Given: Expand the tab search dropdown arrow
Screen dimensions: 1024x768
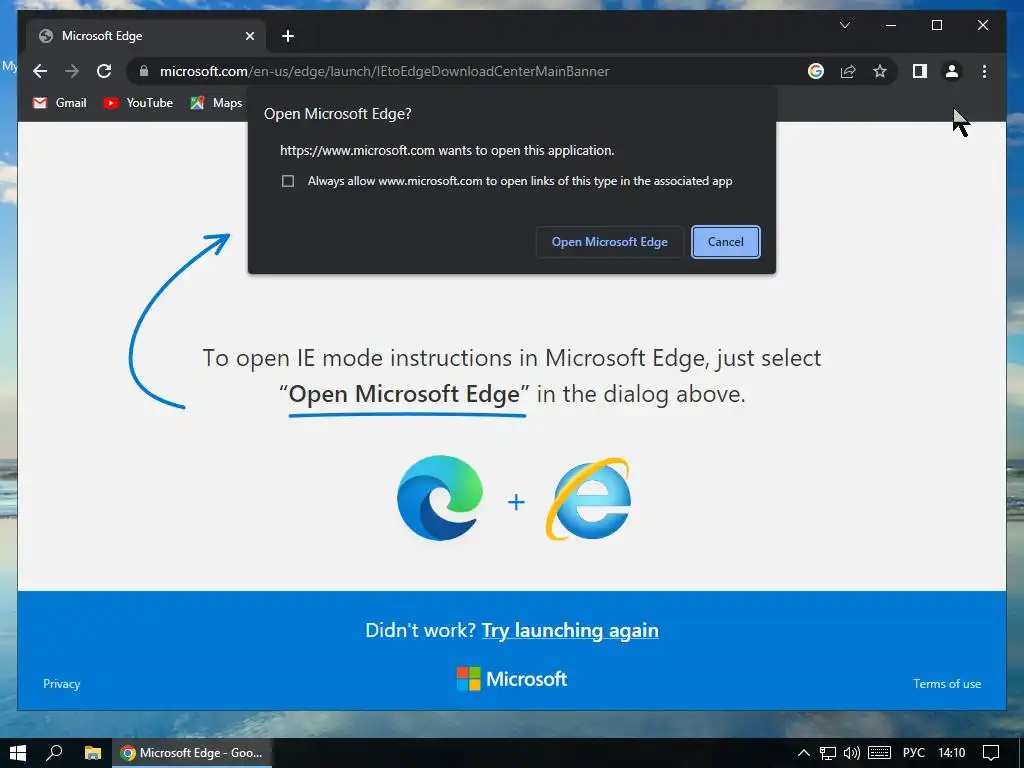Looking at the screenshot, I should pyautogui.click(x=844, y=25).
